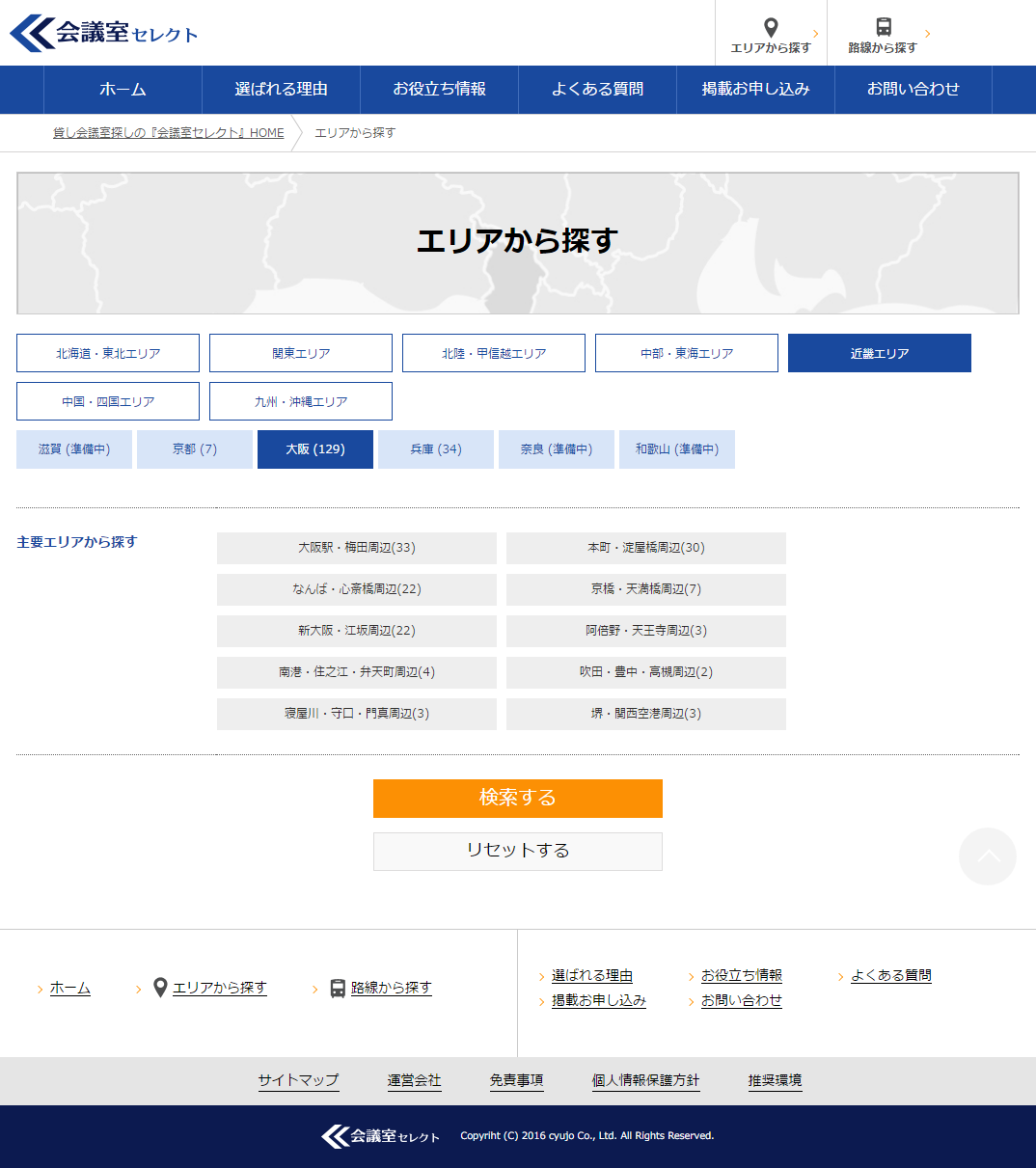Click the 会議室セレクト logo in header
This screenshot has height=1168, width=1036.
tap(104, 33)
